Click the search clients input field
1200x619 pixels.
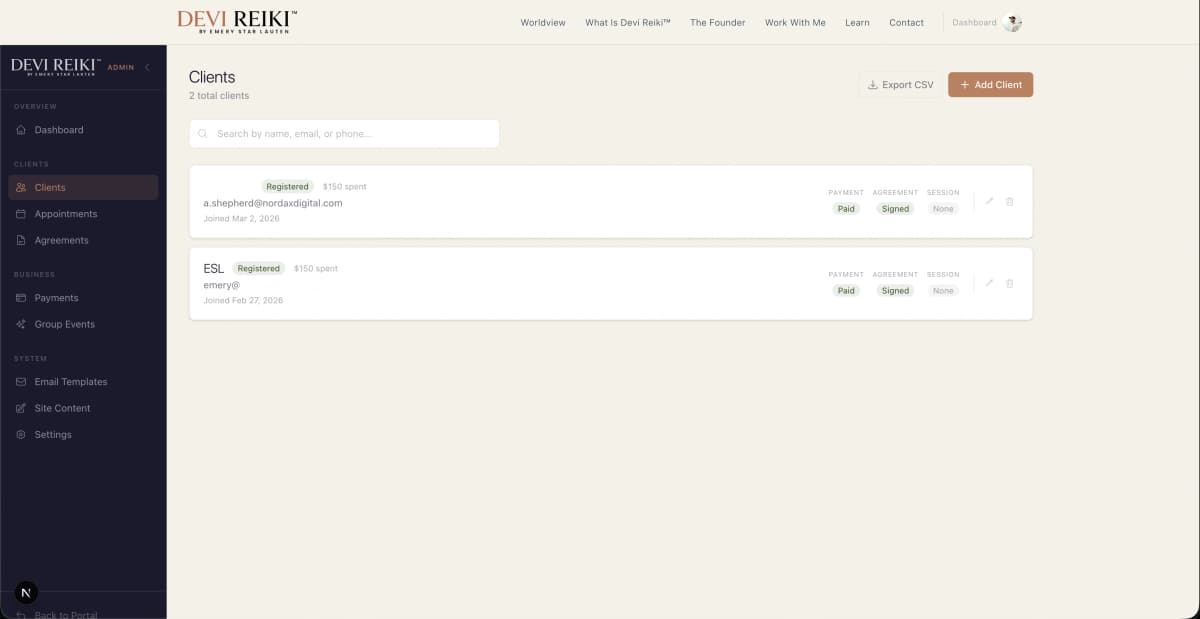tap(344, 132)
